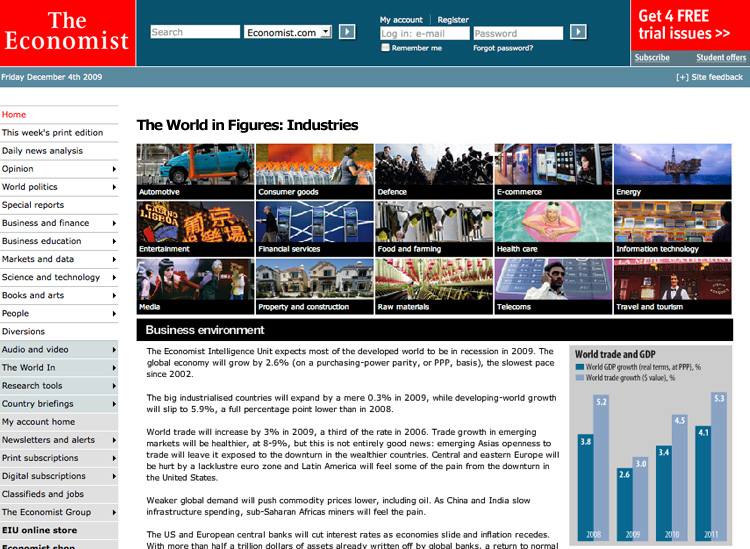Expand Science and technology submenu arrow

[114, 277]
